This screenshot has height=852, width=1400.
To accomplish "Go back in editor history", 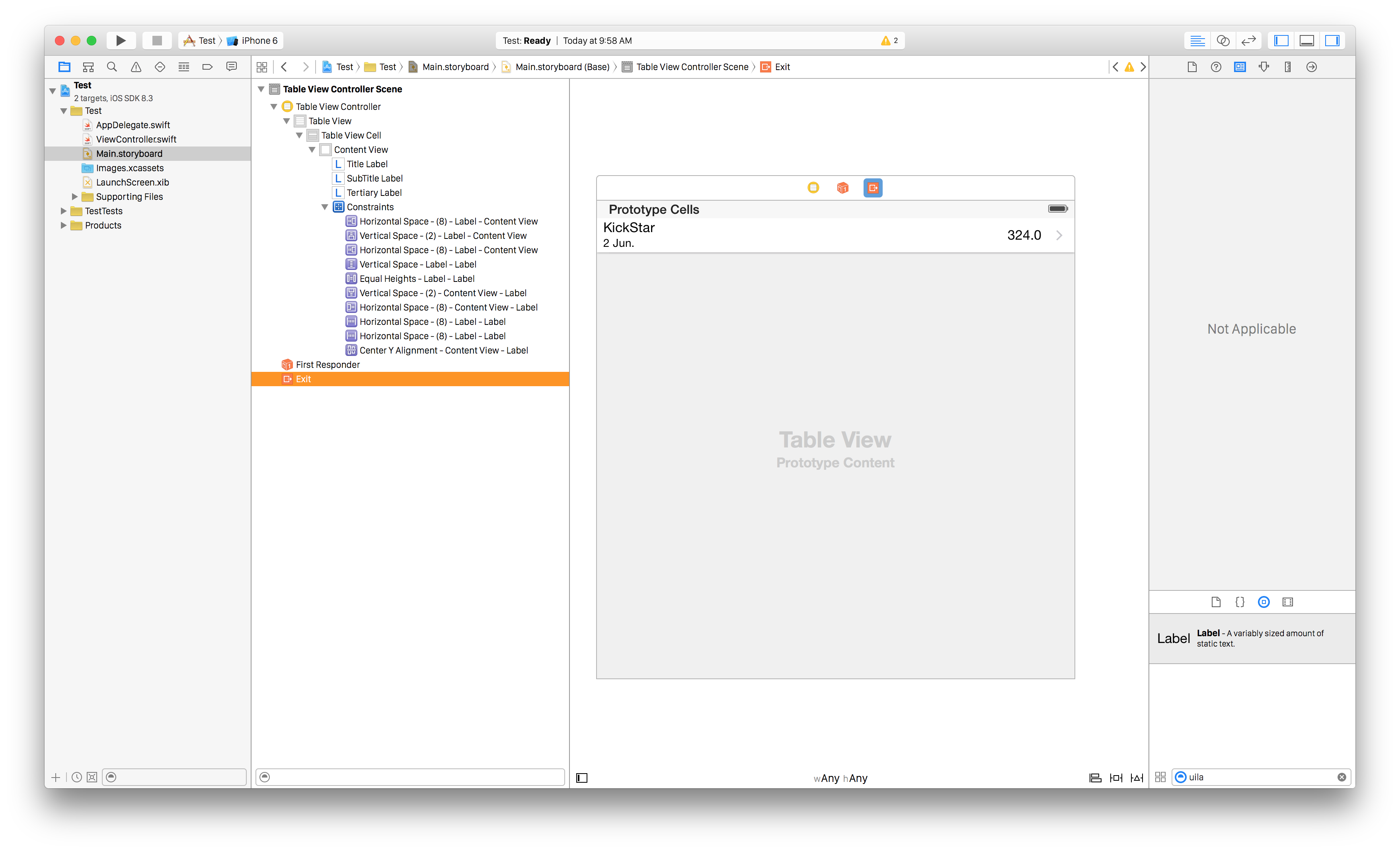I will (284, 66).
